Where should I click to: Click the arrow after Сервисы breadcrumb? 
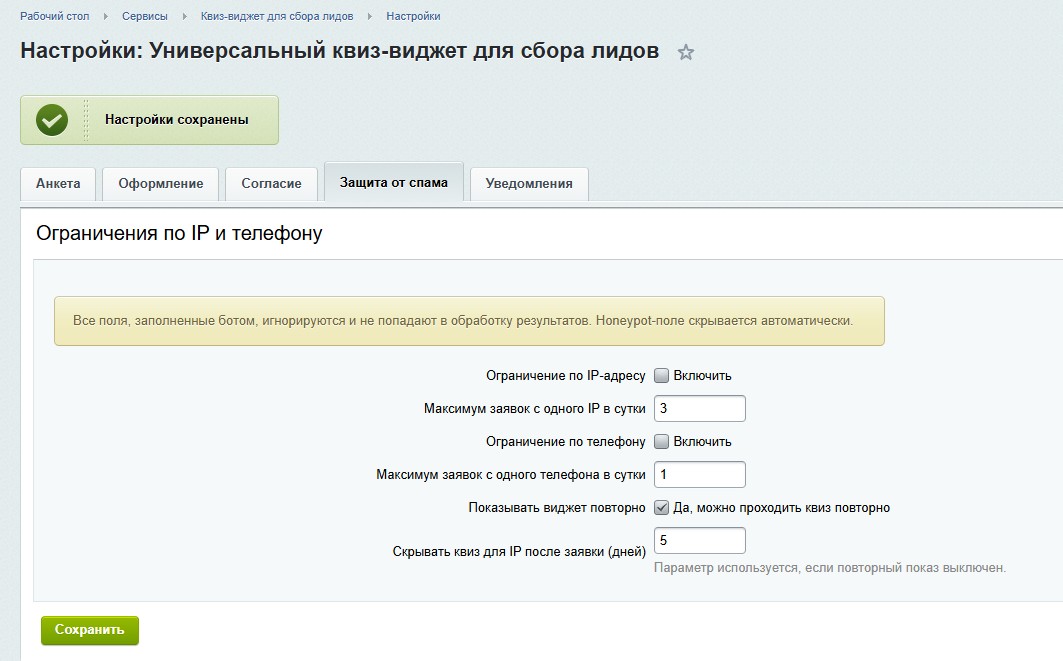[x=184, y=16]
